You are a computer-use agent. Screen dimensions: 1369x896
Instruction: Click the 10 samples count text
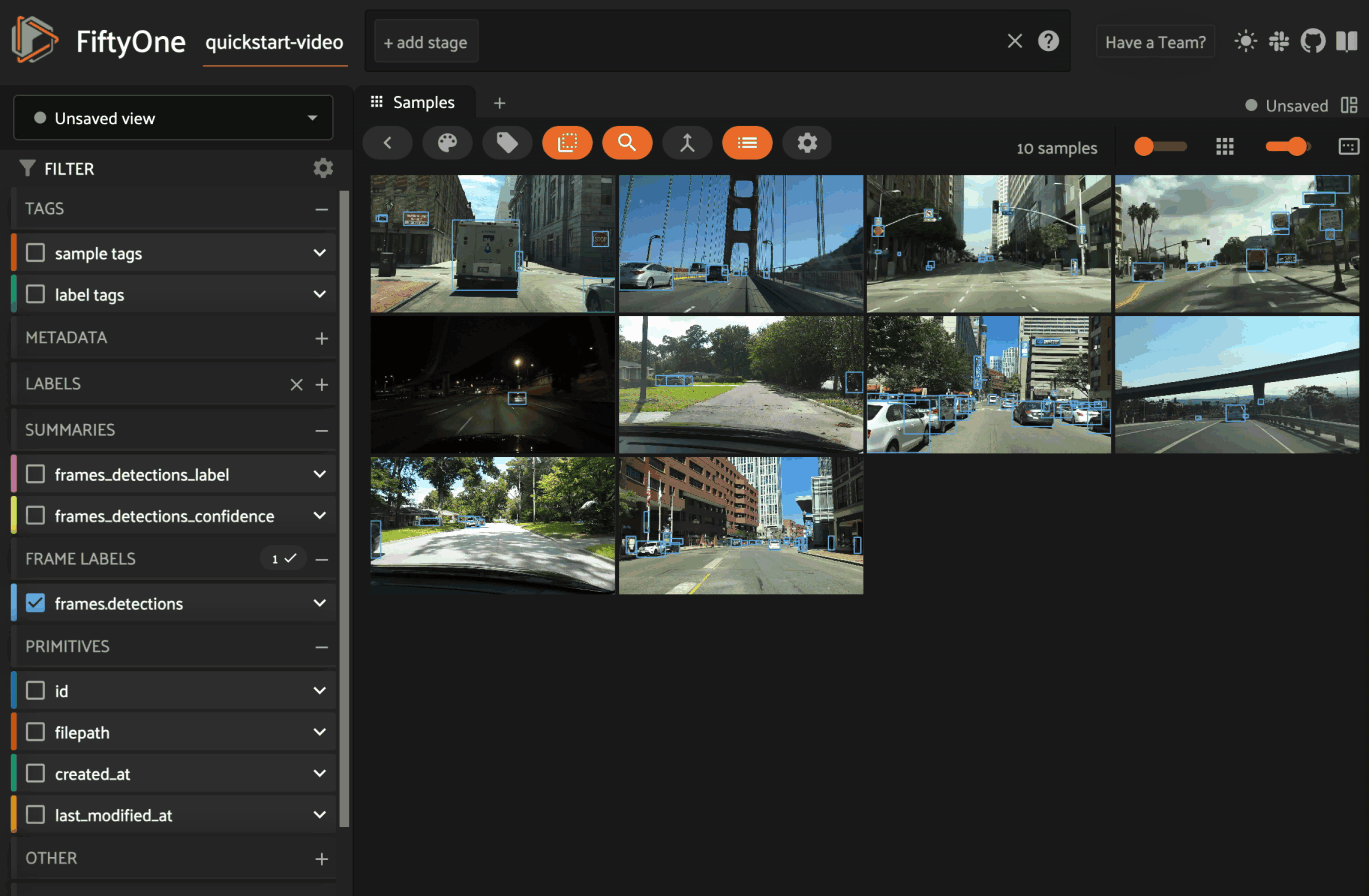pos(1057,148)
